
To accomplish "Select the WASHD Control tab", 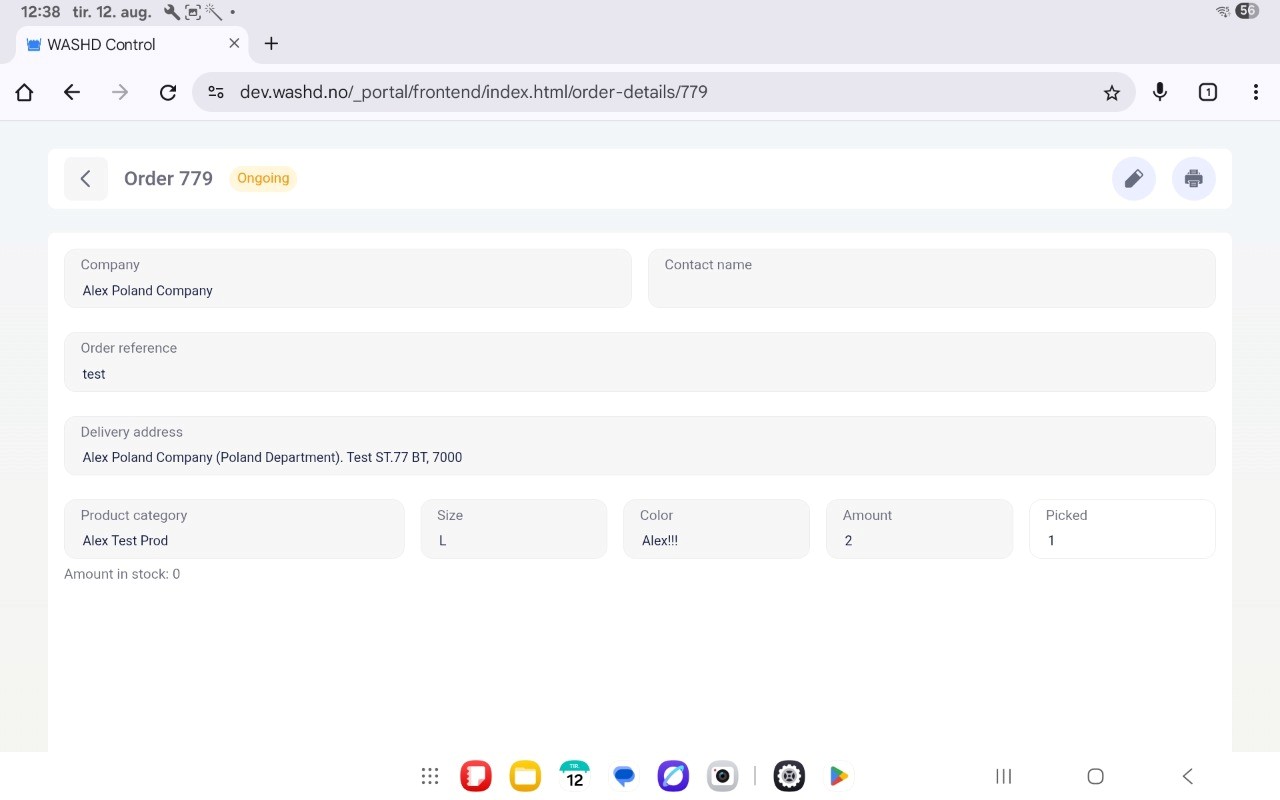I will pos(110,44).
